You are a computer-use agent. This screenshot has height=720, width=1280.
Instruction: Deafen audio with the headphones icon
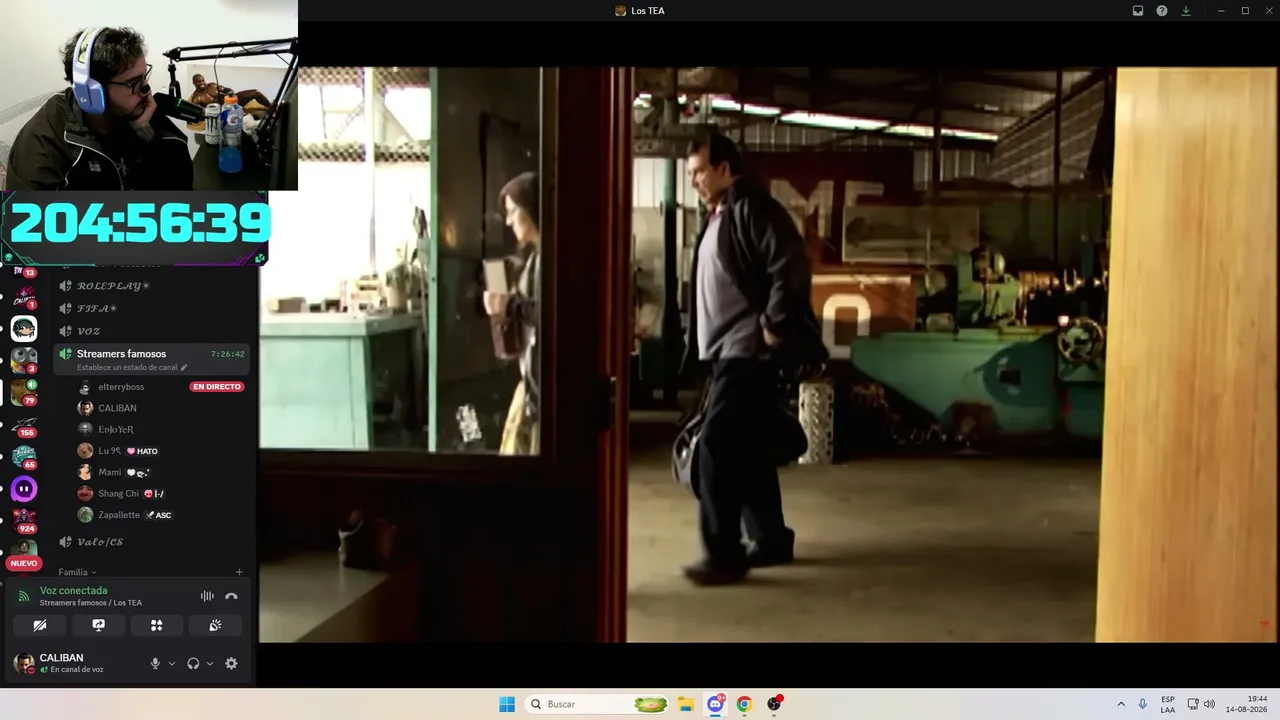pos(193,663)
